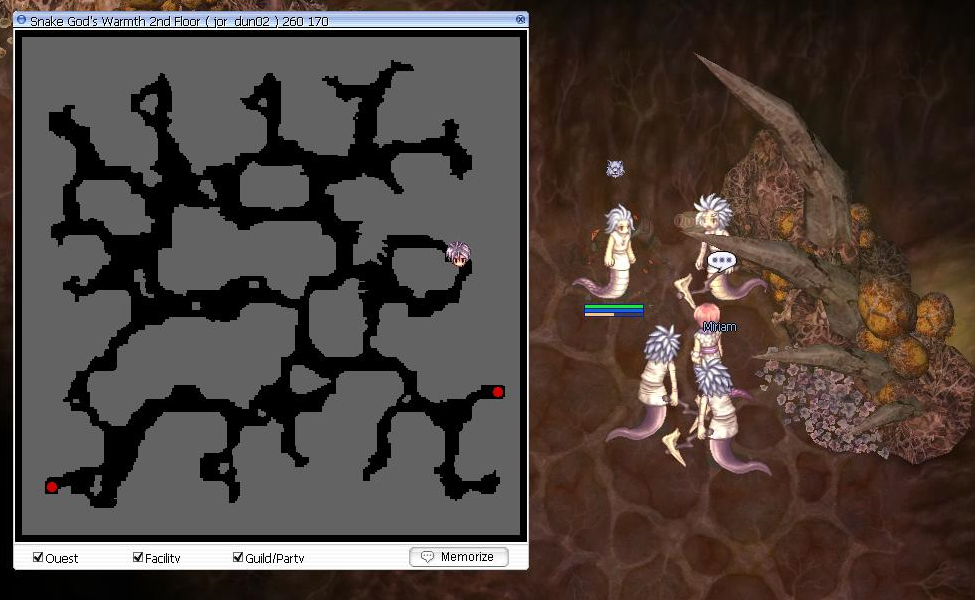Viewport: 975px width, 600px height.
Task: Click the Memorize button
Action: 459,557
